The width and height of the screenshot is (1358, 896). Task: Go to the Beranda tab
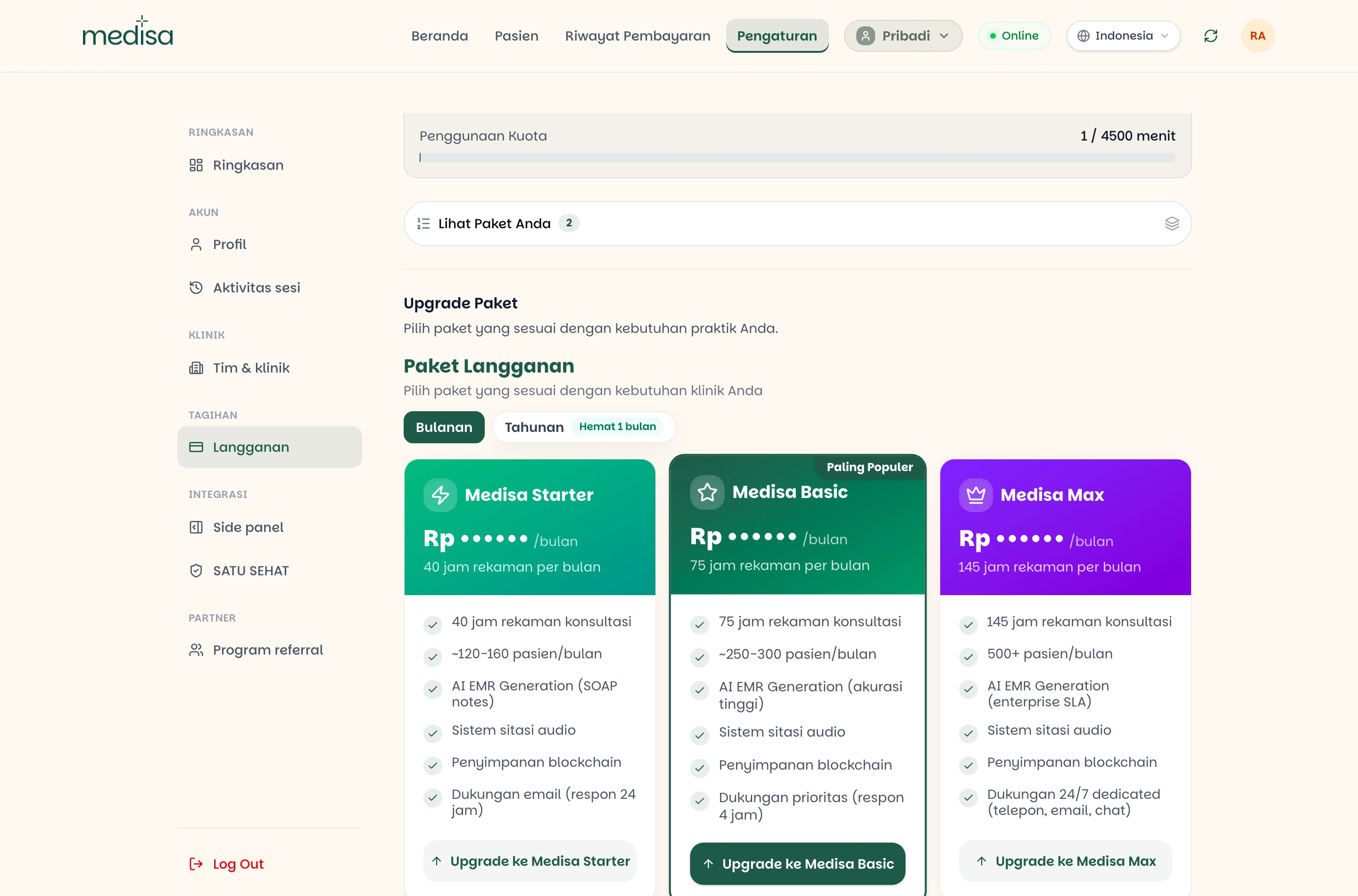tap(439, 36)
